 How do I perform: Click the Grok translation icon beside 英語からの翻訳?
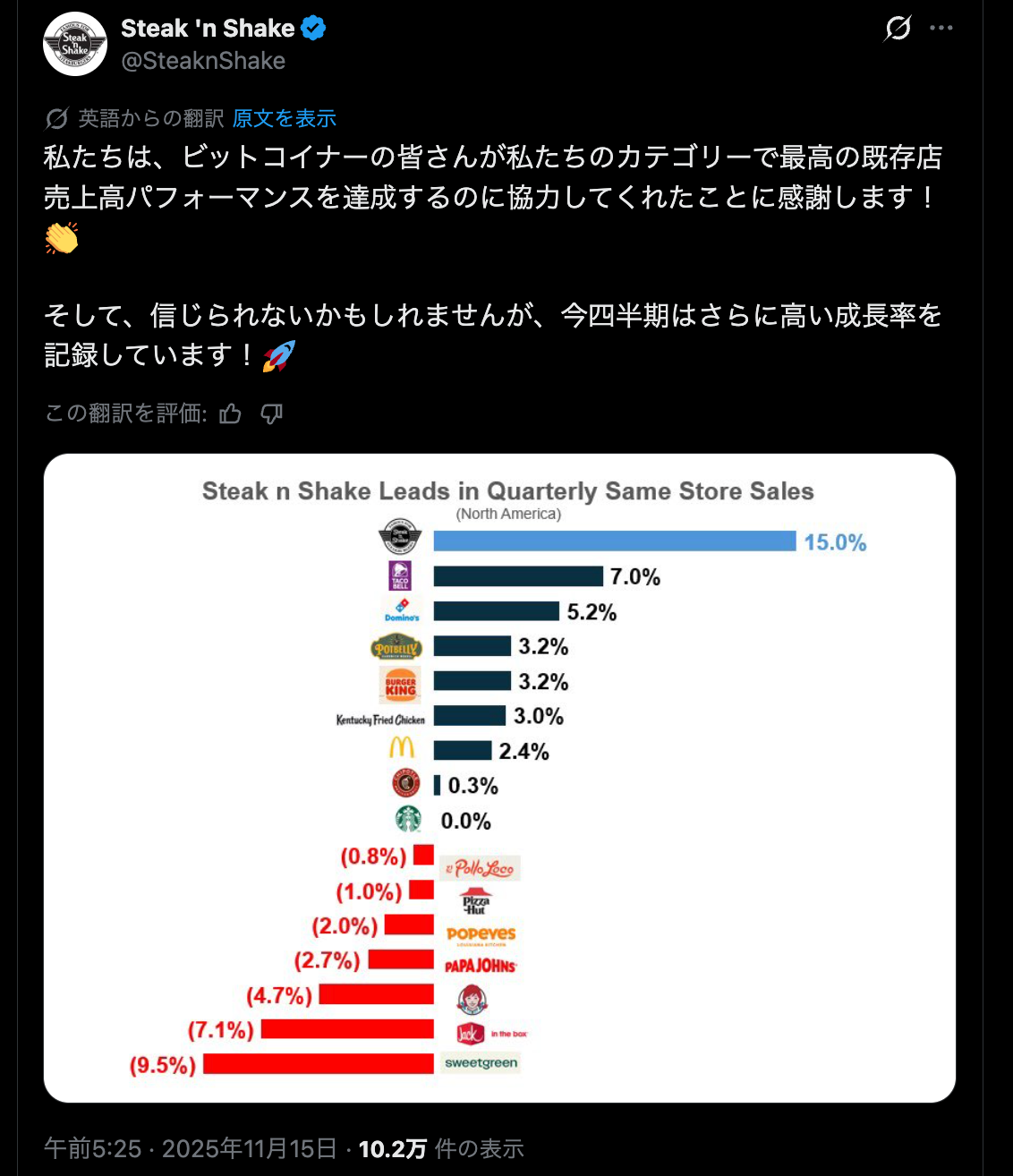[x=57, y=118]
